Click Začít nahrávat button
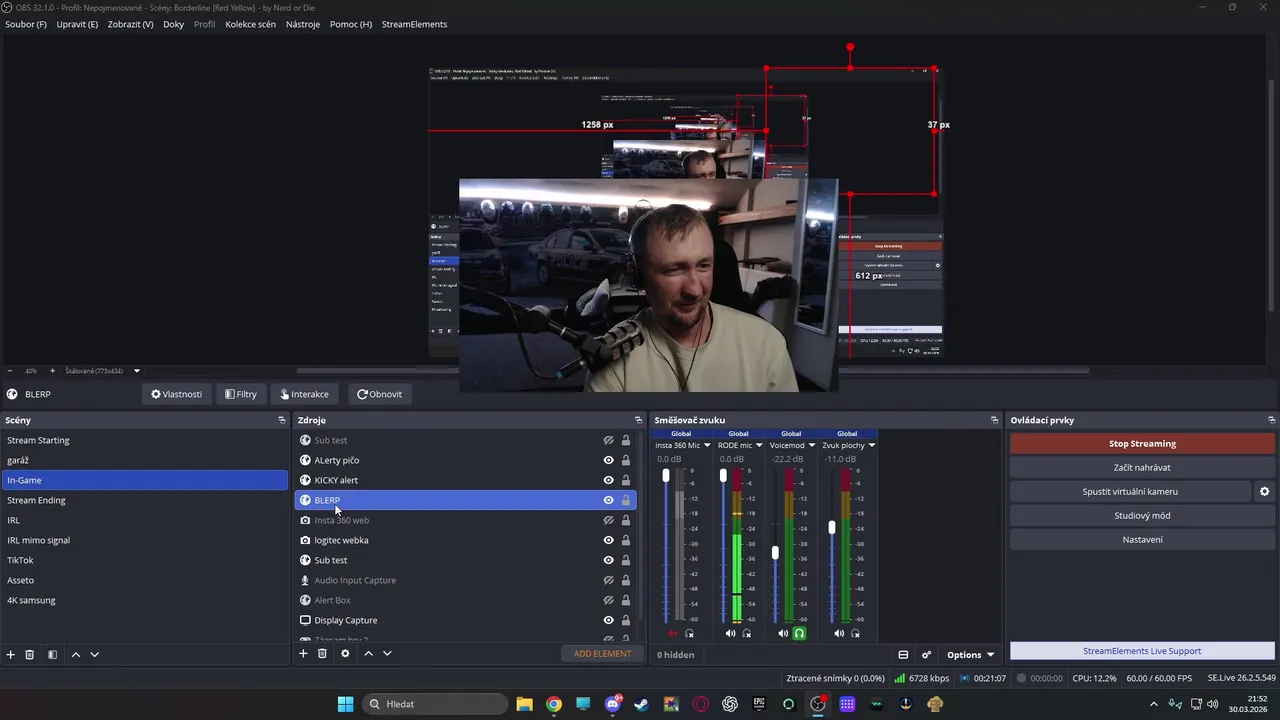Image resolution: width=1280 pixels, height=720 pixels. pyautogui.click(x=1142, y=467)
